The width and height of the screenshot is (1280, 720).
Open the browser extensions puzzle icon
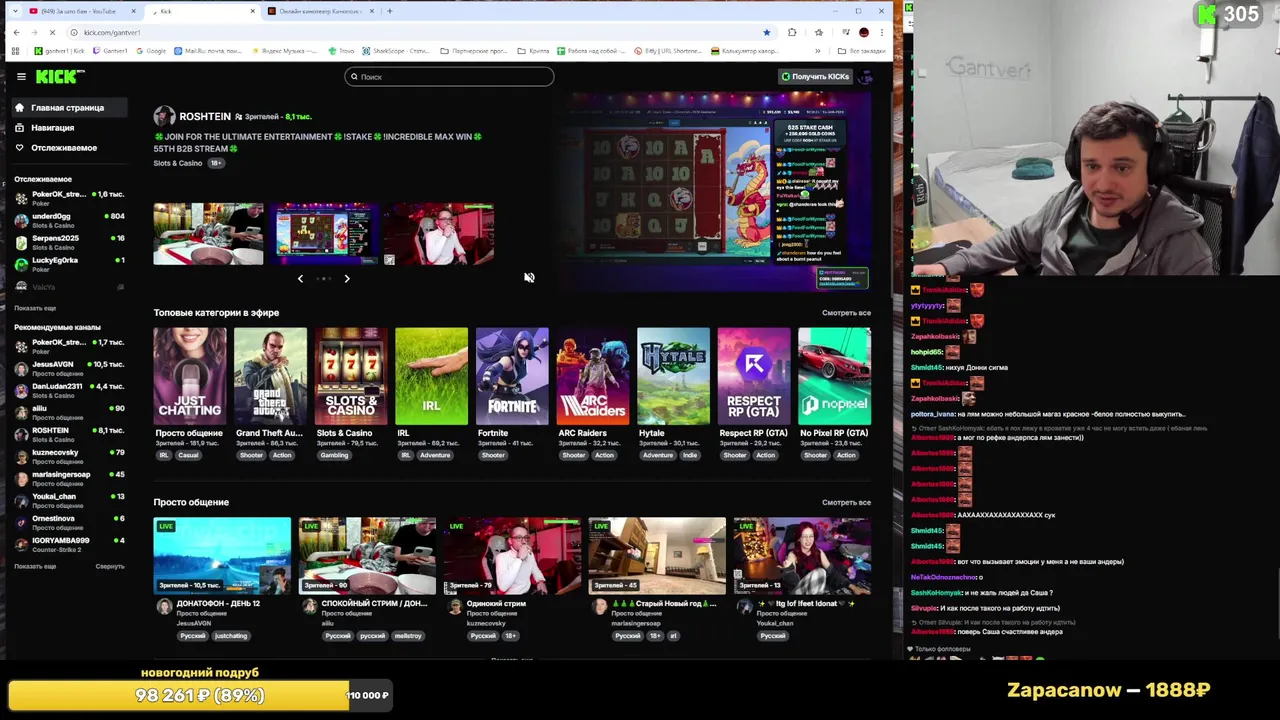pyautogui.click(x=792, y=32)
